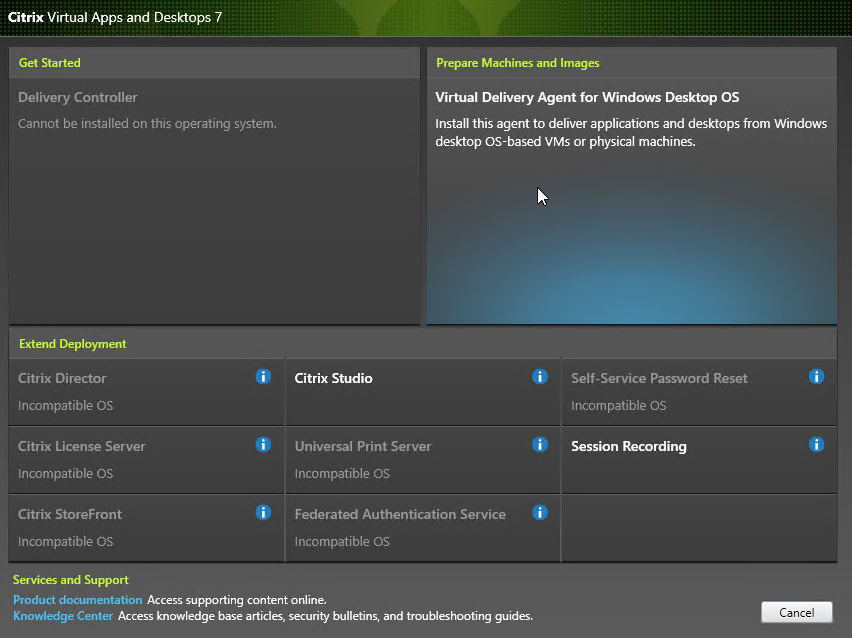Show info for Self-Service Password Reset
The height and width of the screenshot is (638, 852).
click(x=817, y=377)
